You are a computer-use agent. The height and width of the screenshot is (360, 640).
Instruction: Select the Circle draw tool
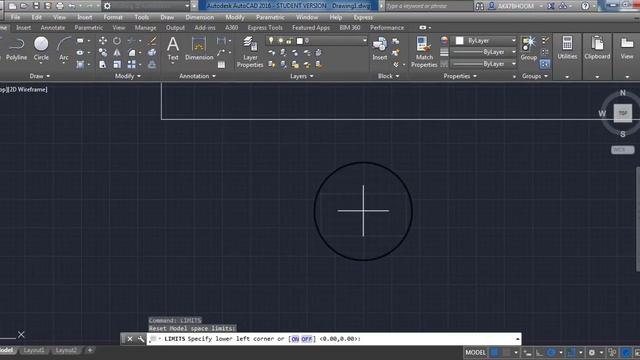(x=41, y=48)
